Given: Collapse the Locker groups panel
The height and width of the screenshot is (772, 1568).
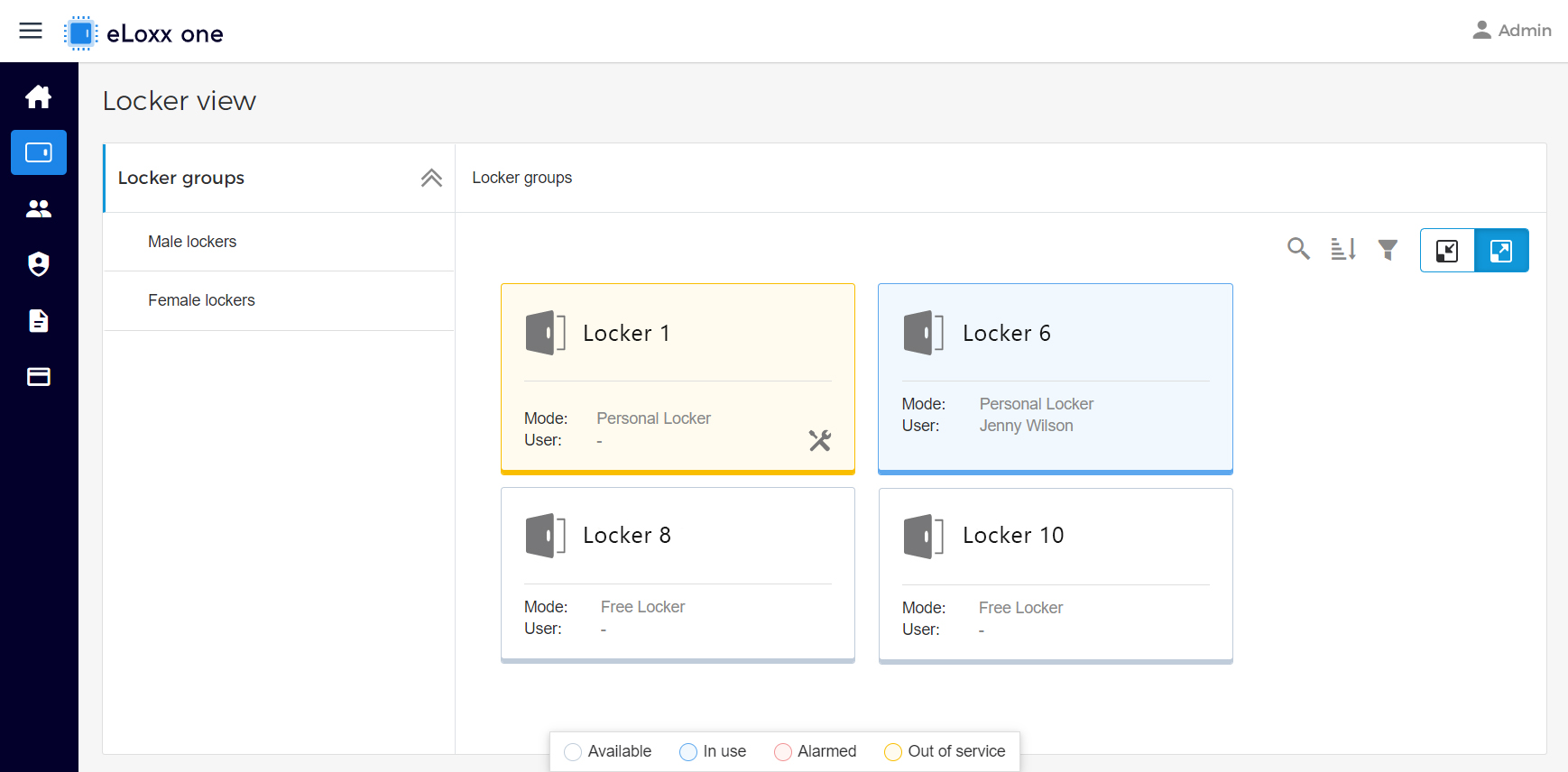Looking at the screenshot, I should click(431, 178).
